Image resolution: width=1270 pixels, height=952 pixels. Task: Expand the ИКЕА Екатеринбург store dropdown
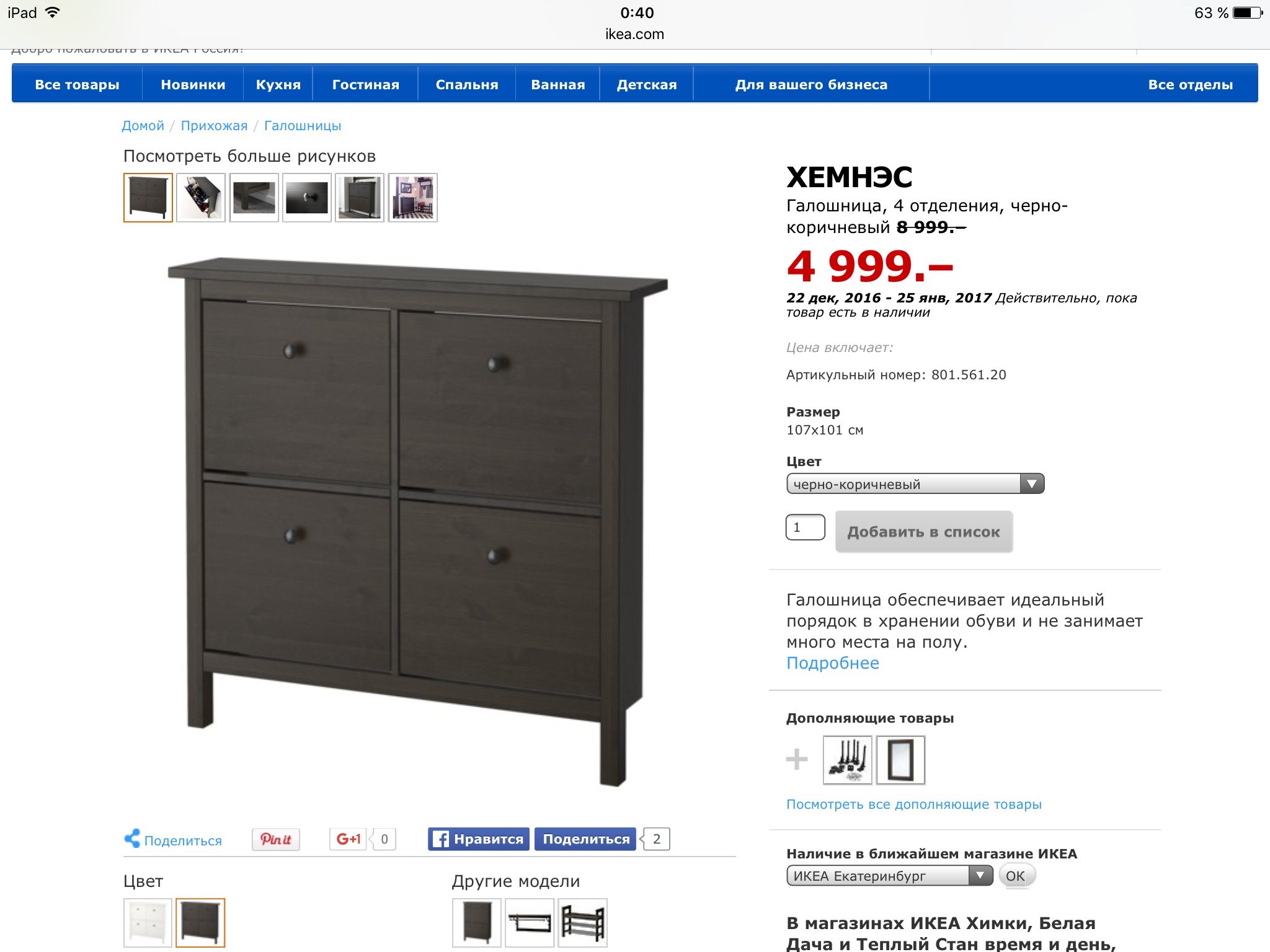click(x=889, y=876)
